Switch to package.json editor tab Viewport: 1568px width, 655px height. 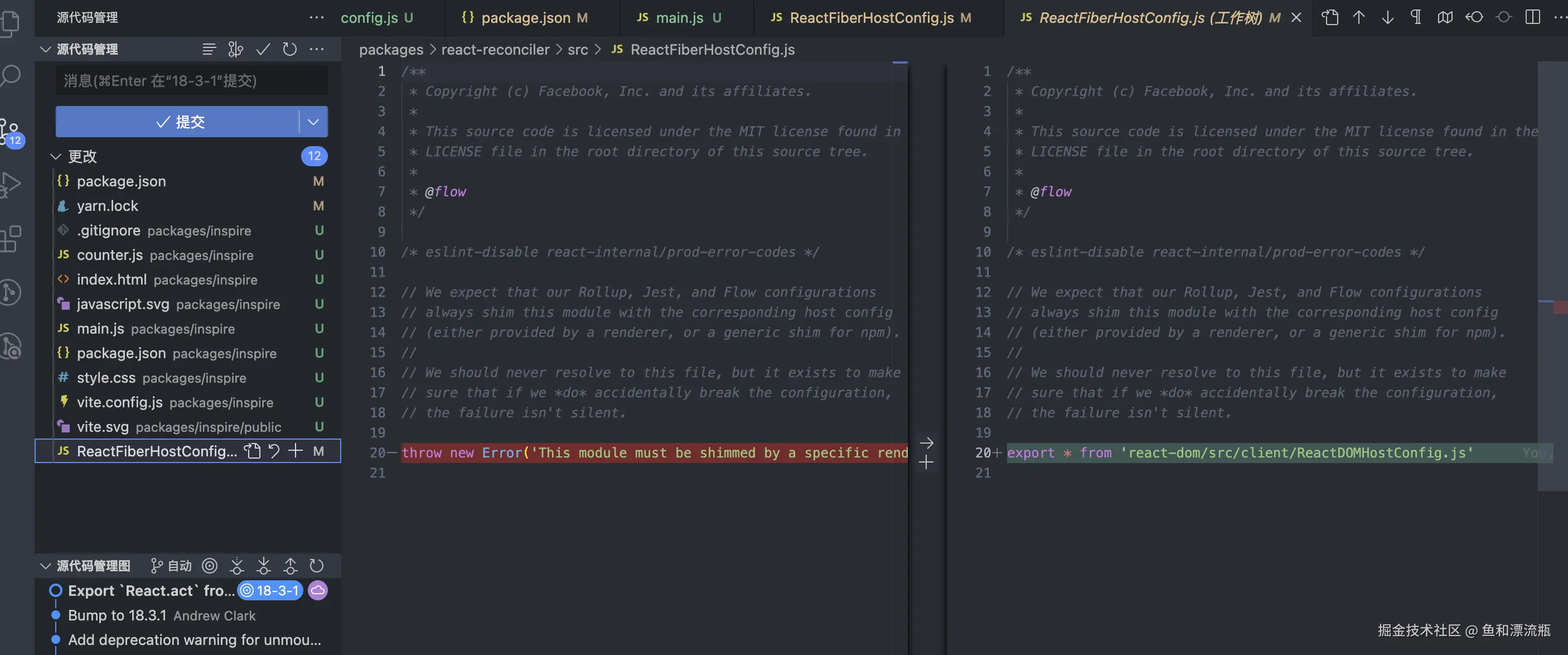point(525,18)
